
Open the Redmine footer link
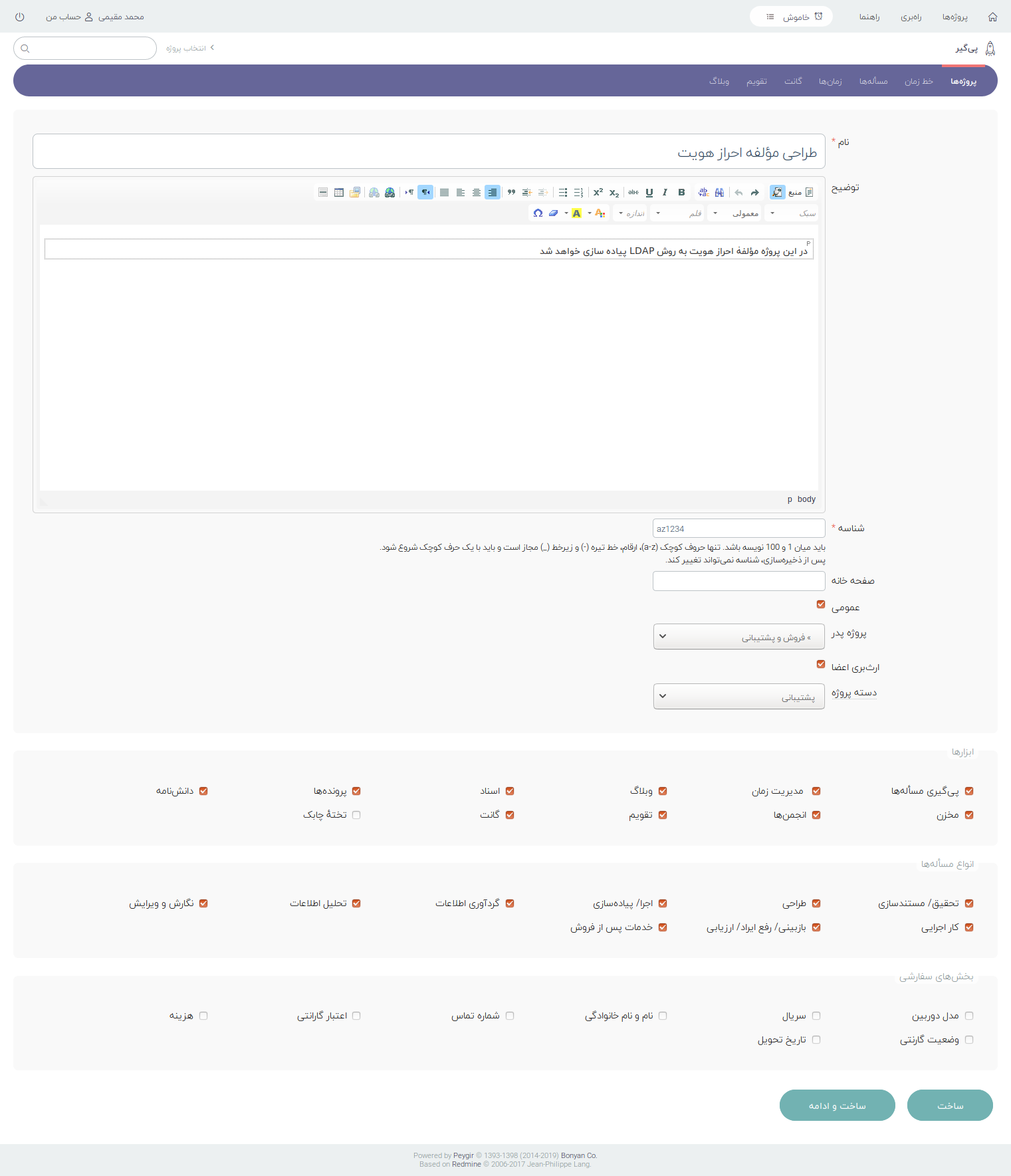pos(467,1164)
